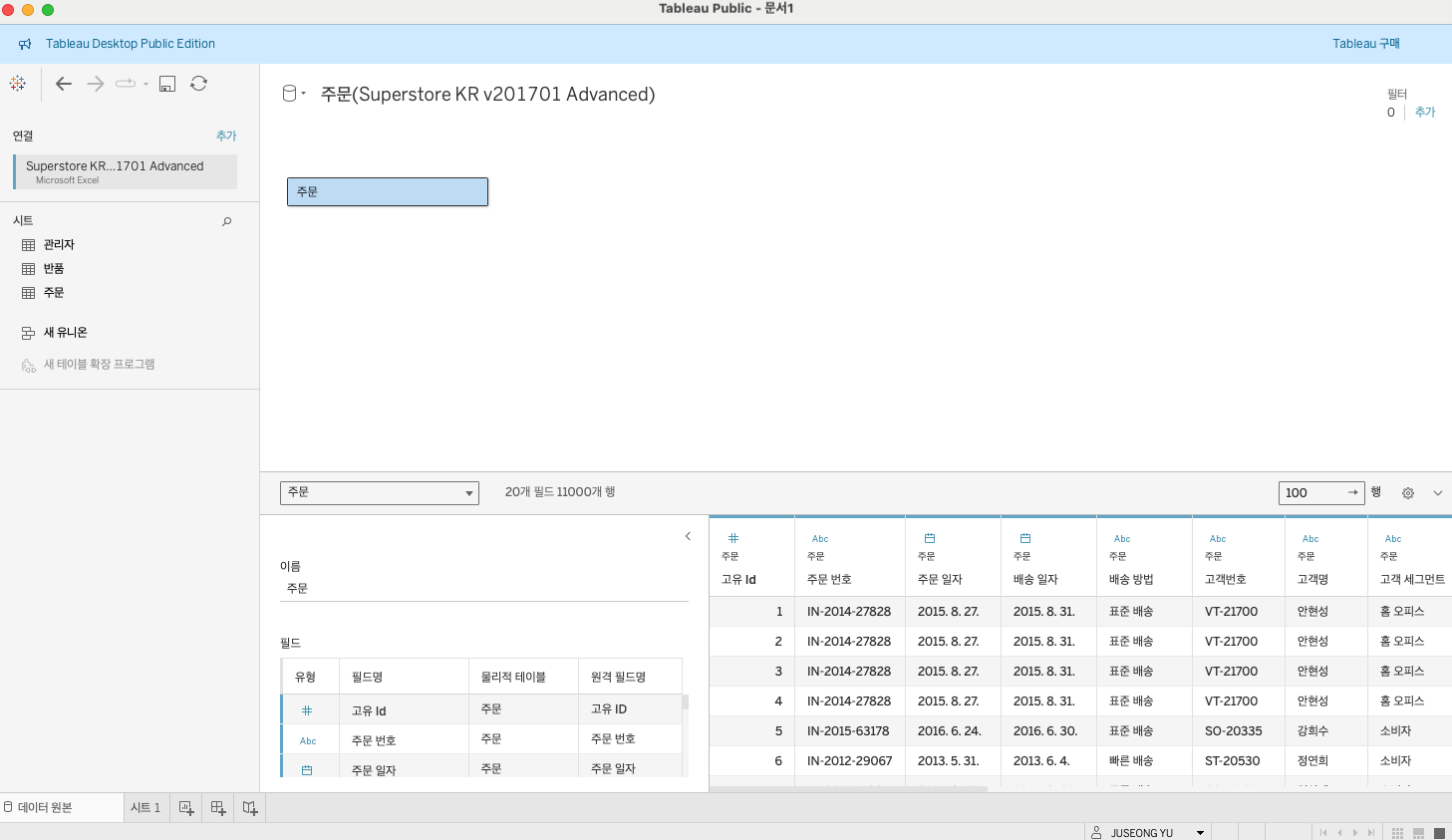Screen dimensions: 1452x840
Task: Switch to the 시트 1 tab
Action: pyautogui.click(x=145, y=807)
